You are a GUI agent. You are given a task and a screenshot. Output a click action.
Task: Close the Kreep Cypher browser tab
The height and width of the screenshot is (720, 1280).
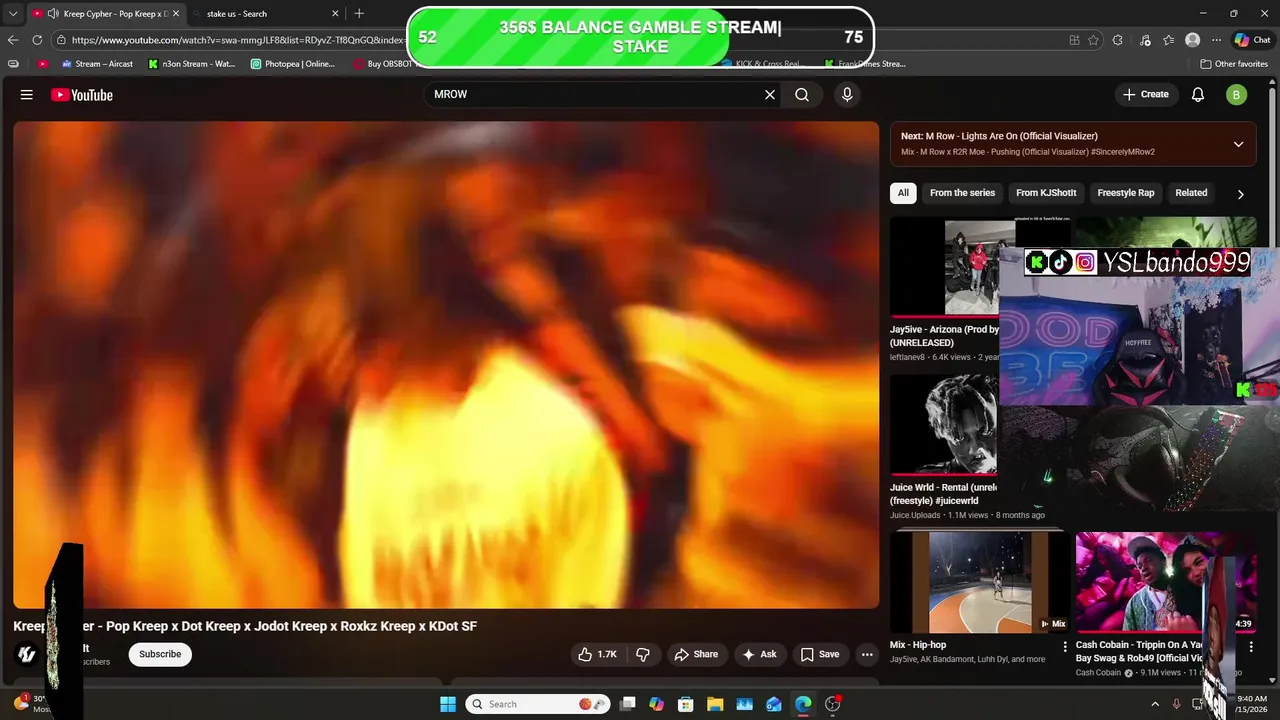[175, 14]
